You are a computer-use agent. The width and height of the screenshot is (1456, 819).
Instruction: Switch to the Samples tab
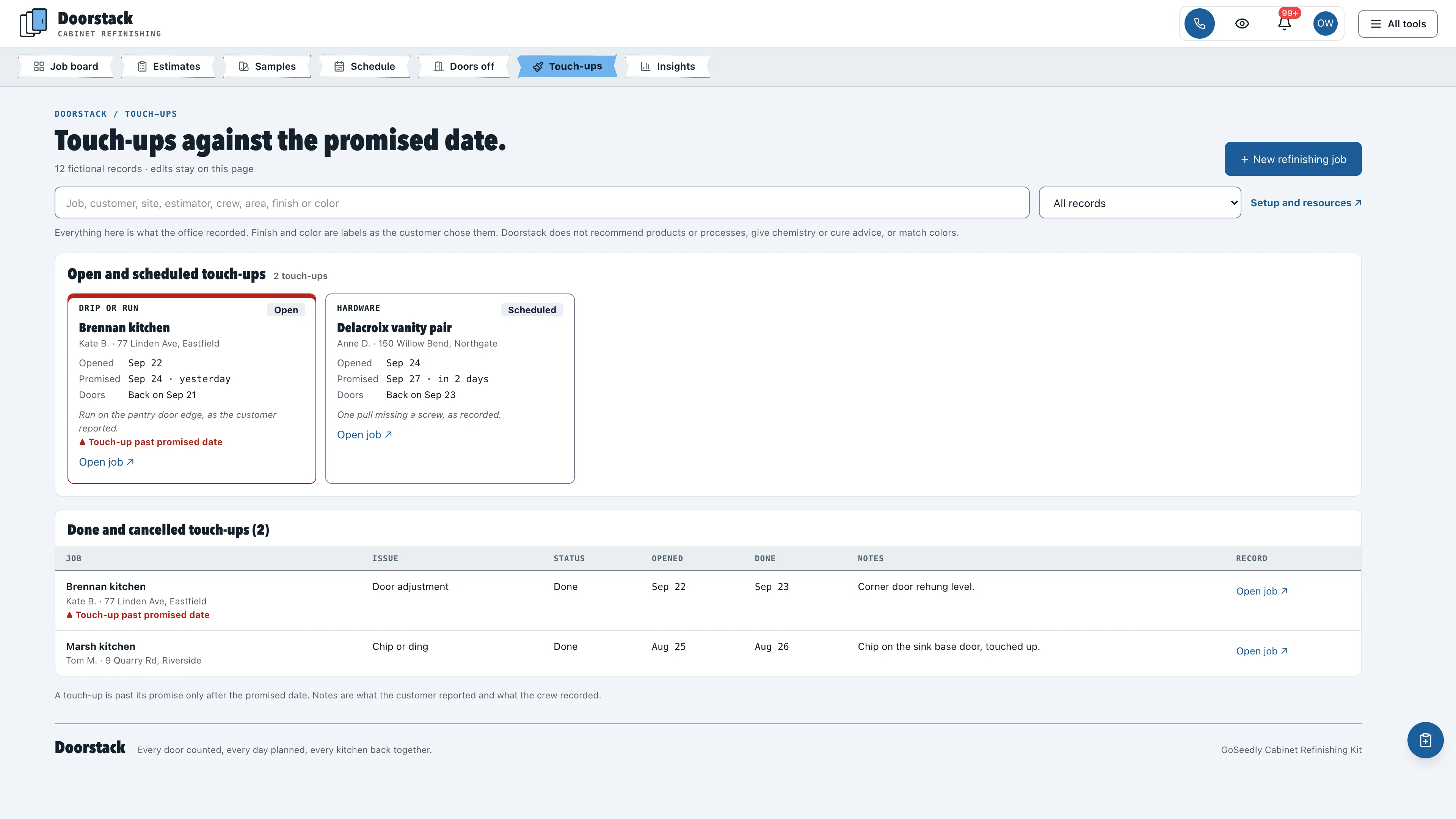267,66
